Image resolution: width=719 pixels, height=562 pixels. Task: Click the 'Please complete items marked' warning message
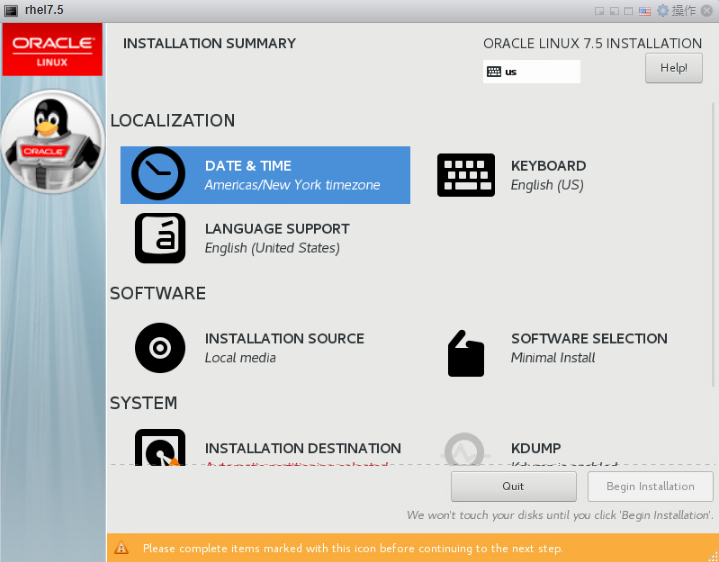tap(353, 548)
